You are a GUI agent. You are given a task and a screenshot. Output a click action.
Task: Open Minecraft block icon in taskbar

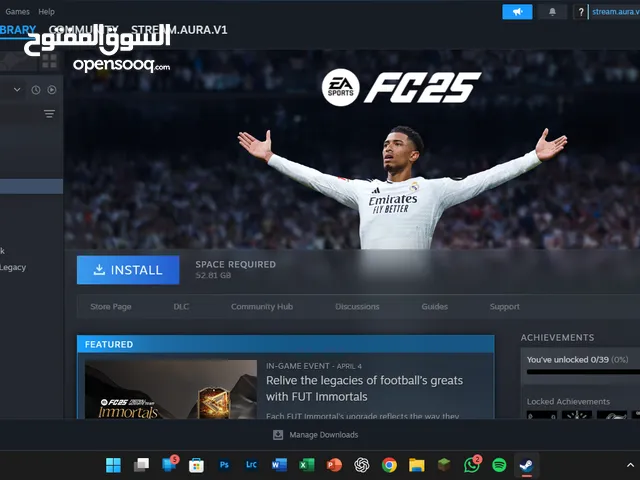[x=444, y=465]
